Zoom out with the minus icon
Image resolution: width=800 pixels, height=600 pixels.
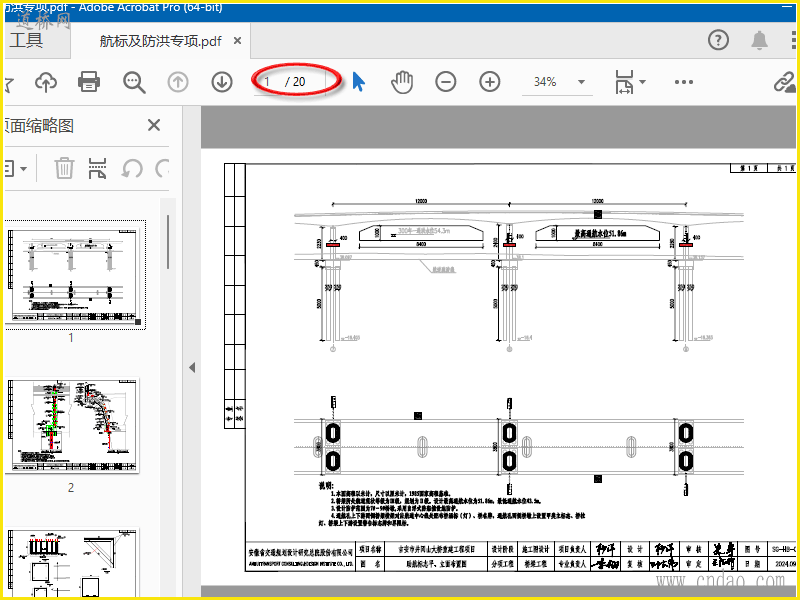tap(446, 82)
